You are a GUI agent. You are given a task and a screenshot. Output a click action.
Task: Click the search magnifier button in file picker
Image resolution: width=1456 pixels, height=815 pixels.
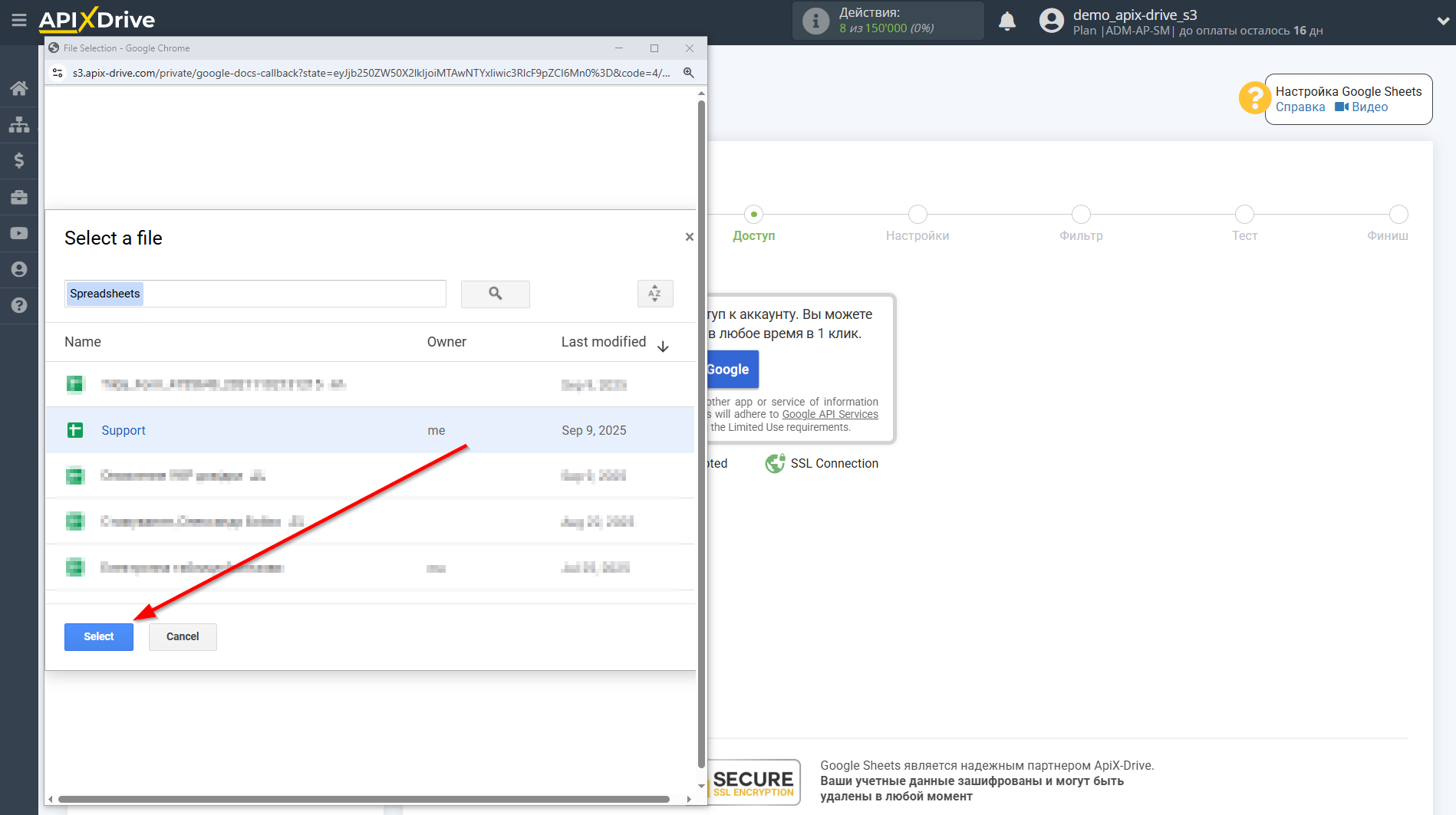tap(495, 294)
